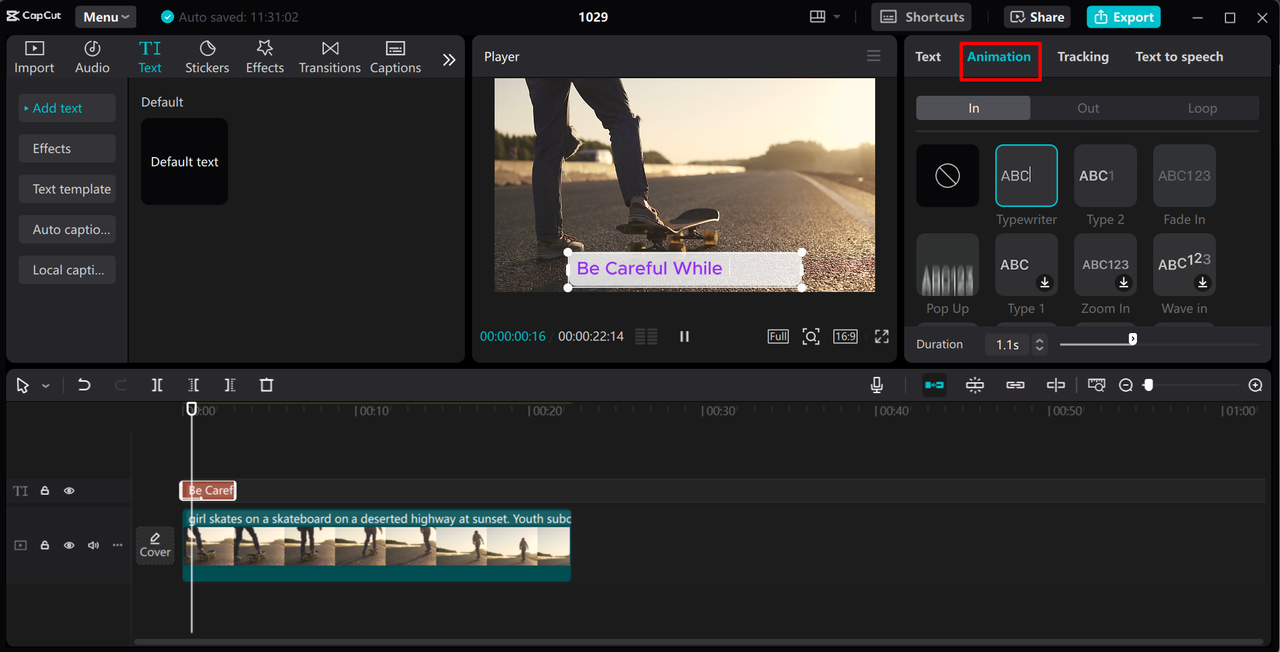Open the cursor tool dropdown arrow
This screenshot has height=652, width=1280.
point(46,386)
